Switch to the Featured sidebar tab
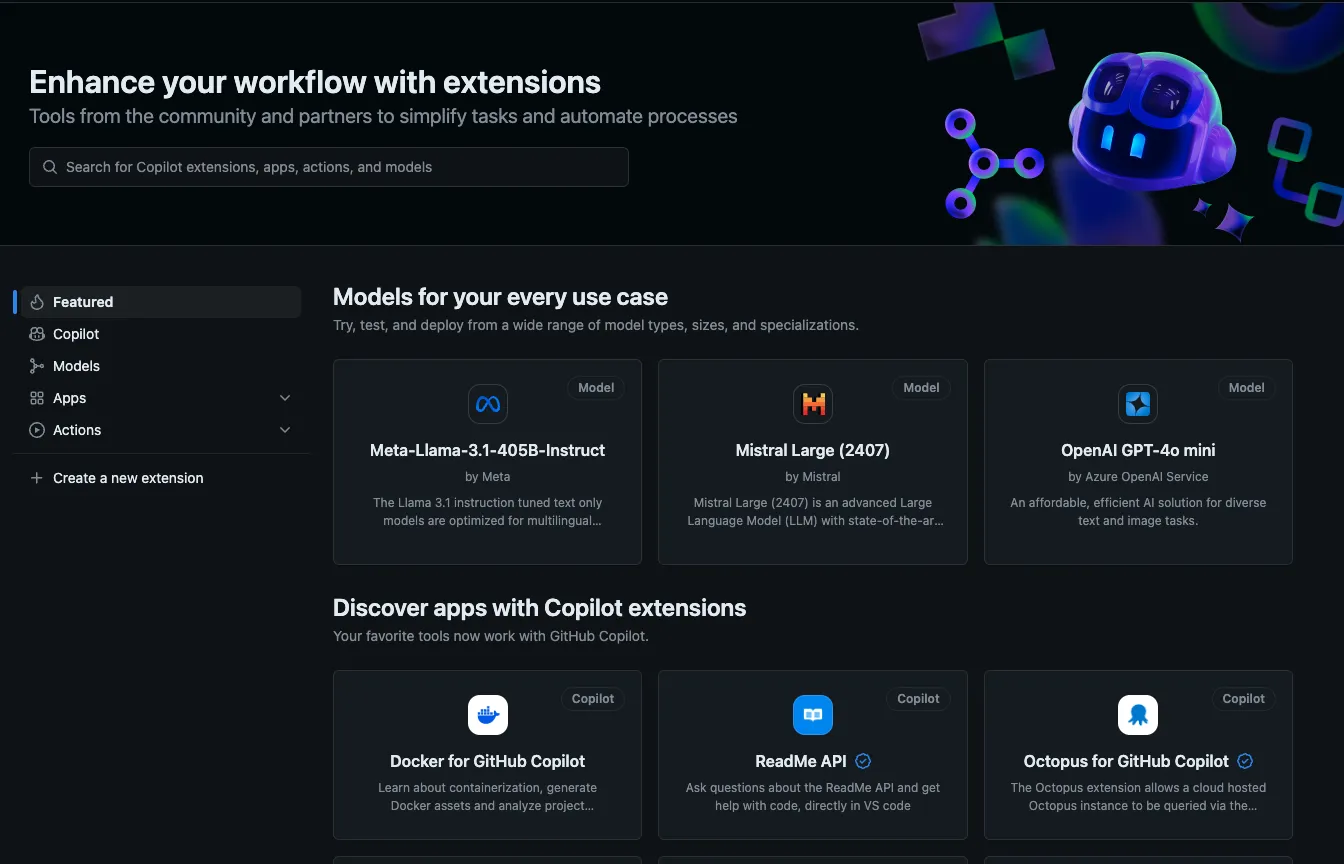The height and width of the screenshot is (864, 1344). pyautogui.click(x=82, y=301)
